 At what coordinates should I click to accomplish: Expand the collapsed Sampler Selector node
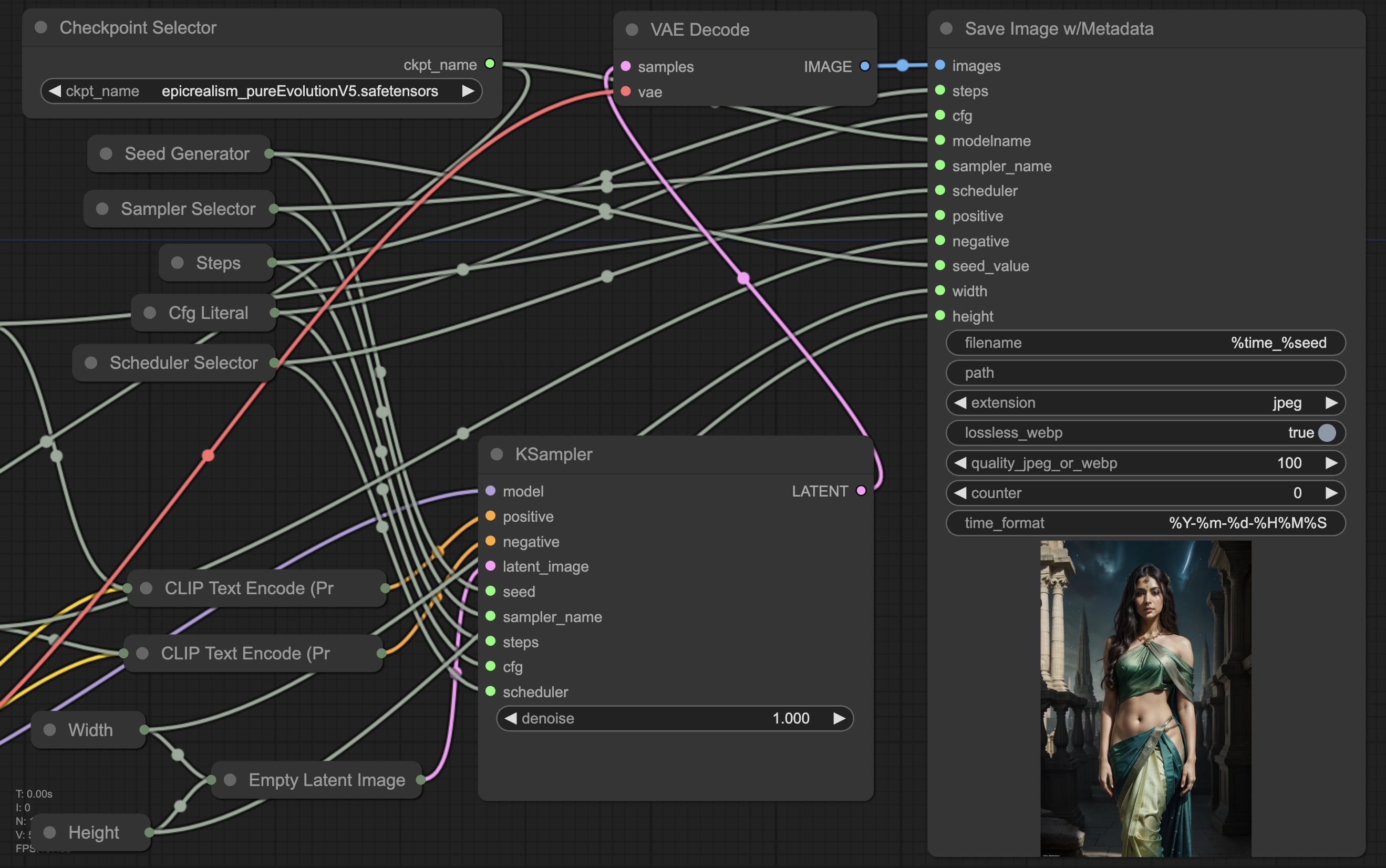point(102,209)
